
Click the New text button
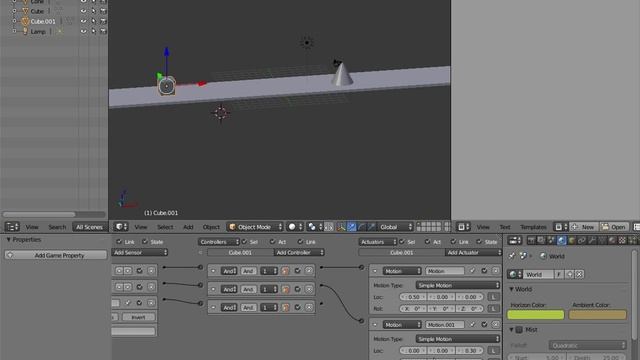tap(583, 227)
